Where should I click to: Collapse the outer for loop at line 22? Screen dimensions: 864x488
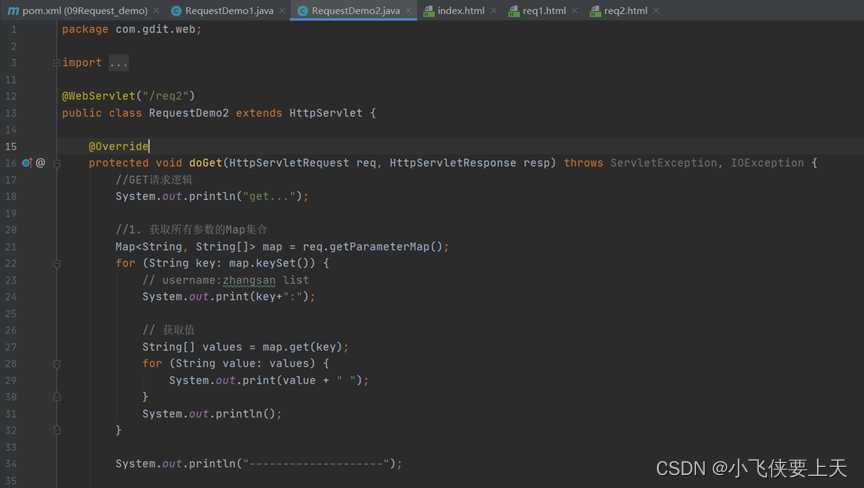[x=57, y=264]
